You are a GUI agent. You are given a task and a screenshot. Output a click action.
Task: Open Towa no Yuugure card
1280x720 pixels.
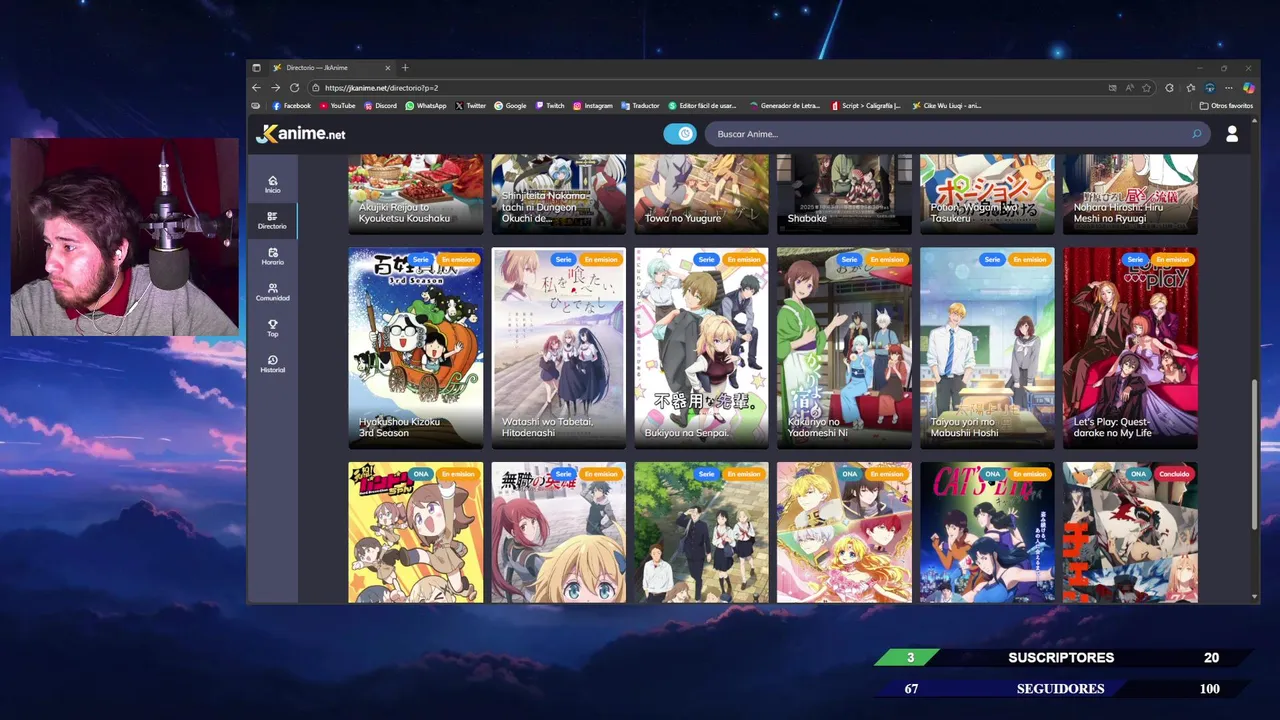[701, 194]
